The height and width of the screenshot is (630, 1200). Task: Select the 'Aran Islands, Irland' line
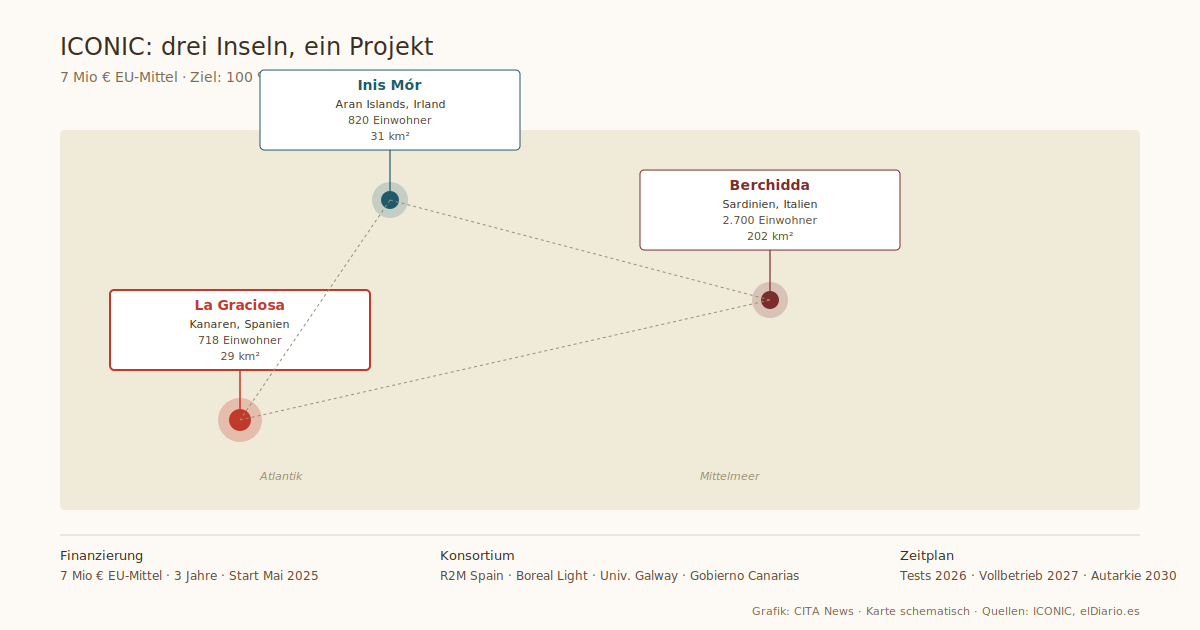click(x=390, y=104)
